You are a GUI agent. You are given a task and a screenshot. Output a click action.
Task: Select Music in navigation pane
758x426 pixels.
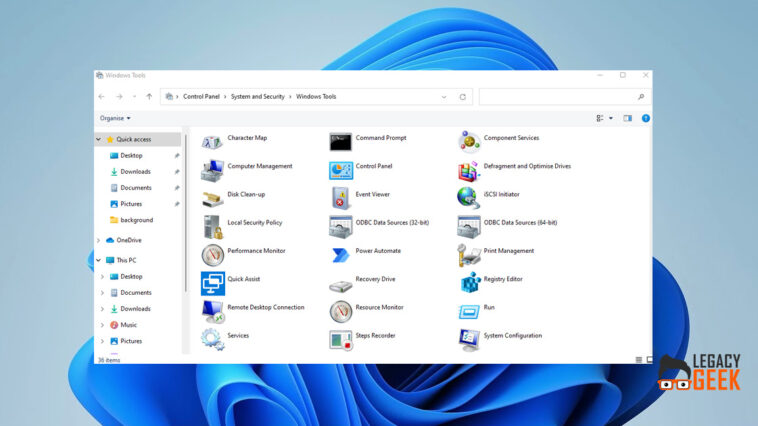point(129,325)
